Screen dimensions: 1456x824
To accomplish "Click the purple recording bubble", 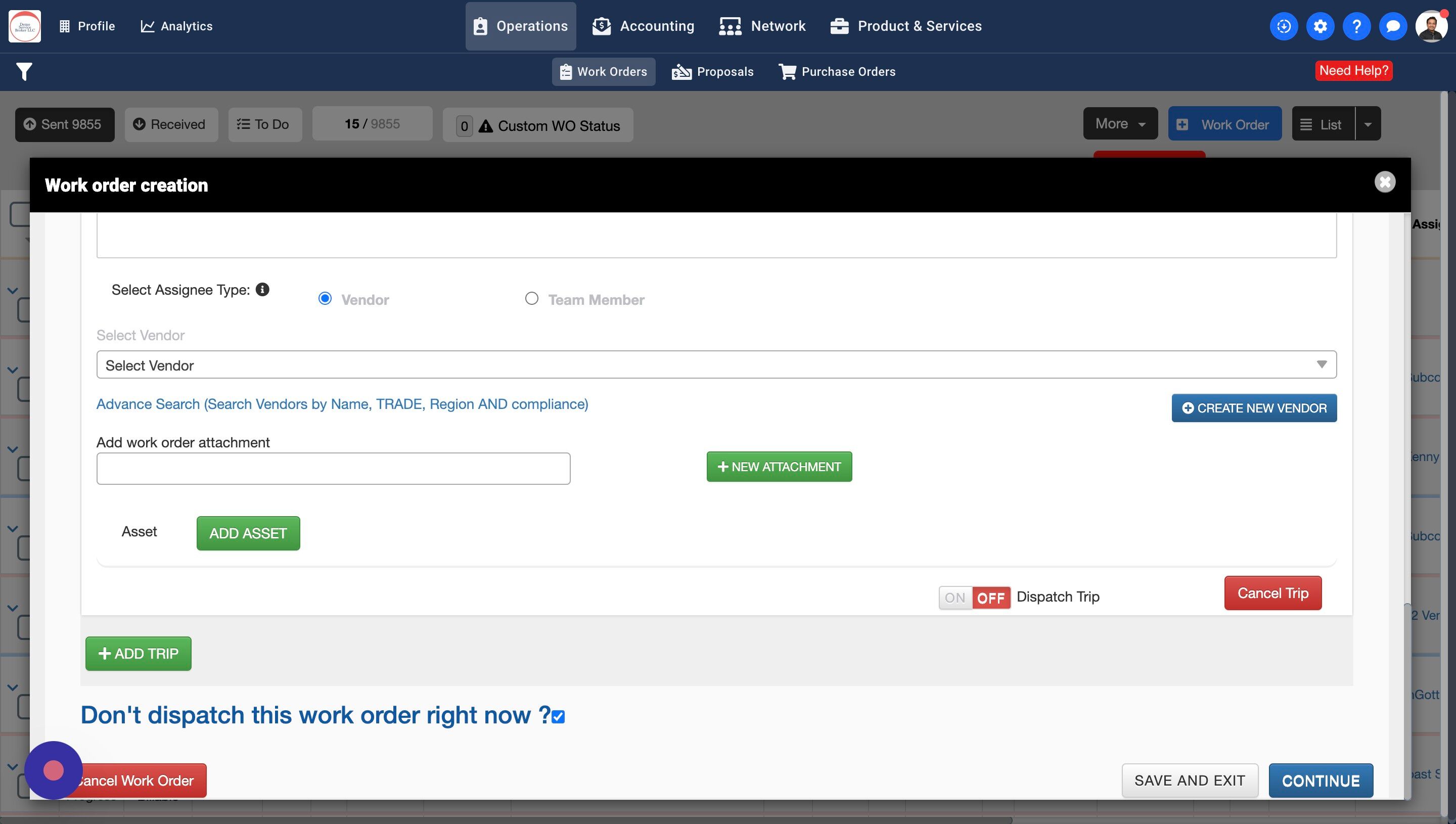I will coord(53,770).
